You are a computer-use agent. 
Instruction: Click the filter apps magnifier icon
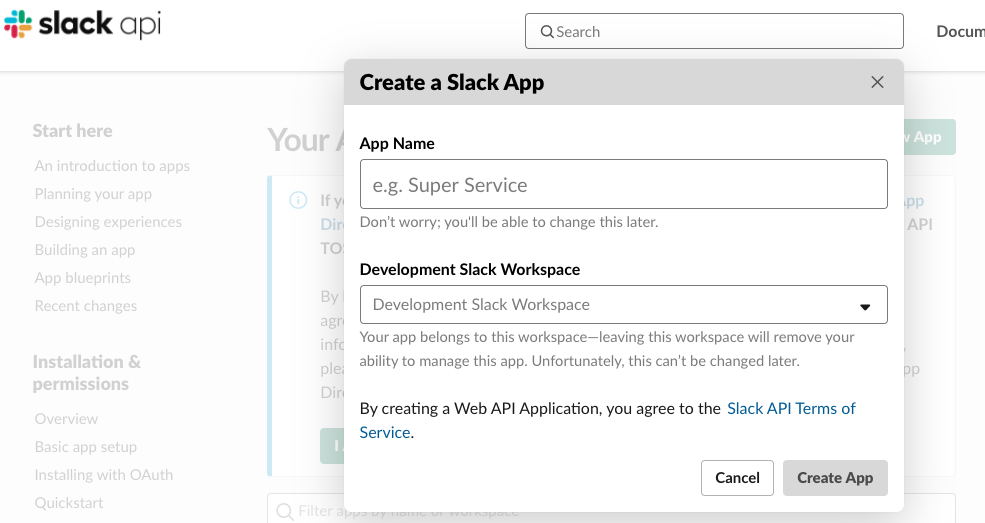(285, 511)
